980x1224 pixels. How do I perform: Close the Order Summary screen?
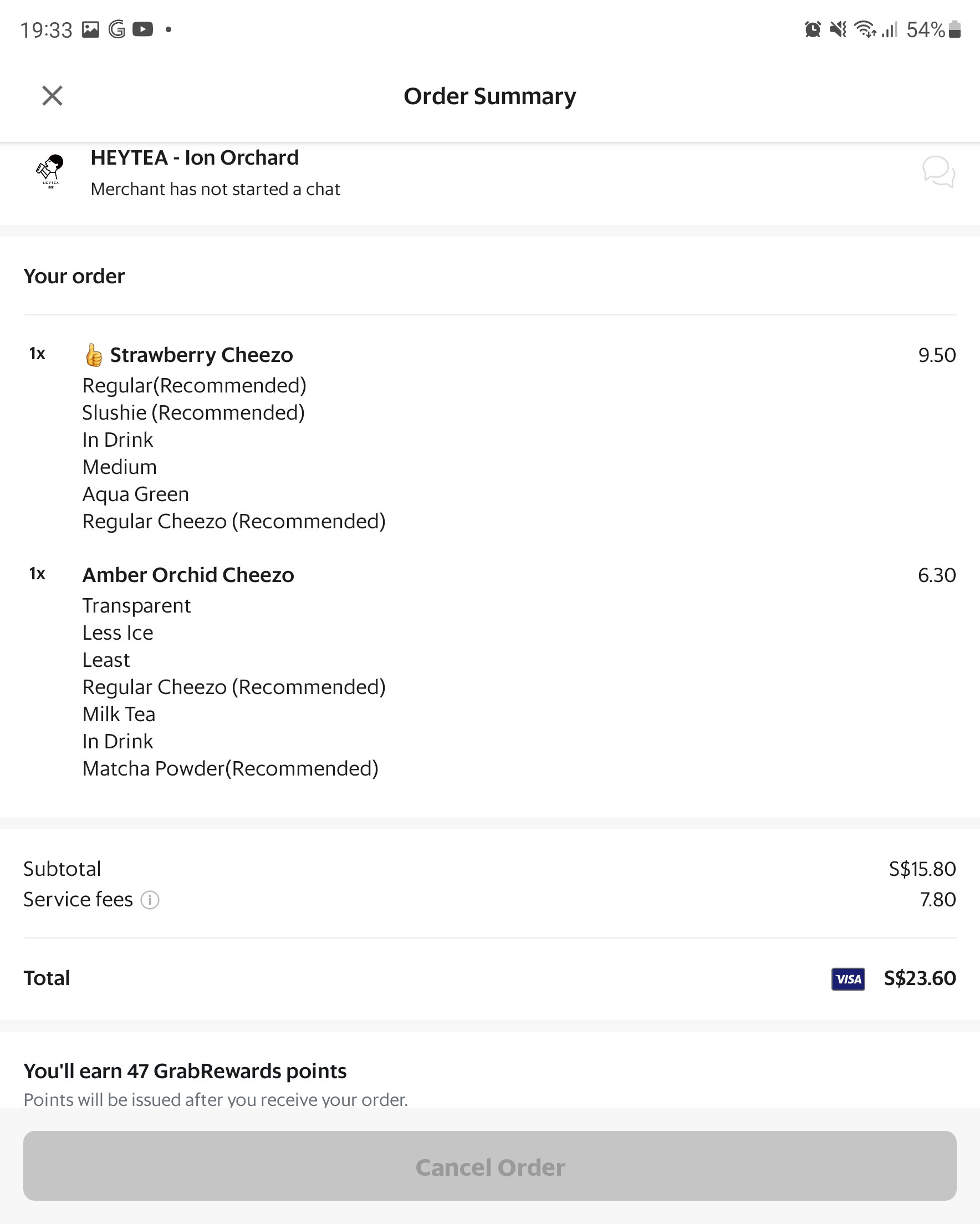[x=52, y=95]
